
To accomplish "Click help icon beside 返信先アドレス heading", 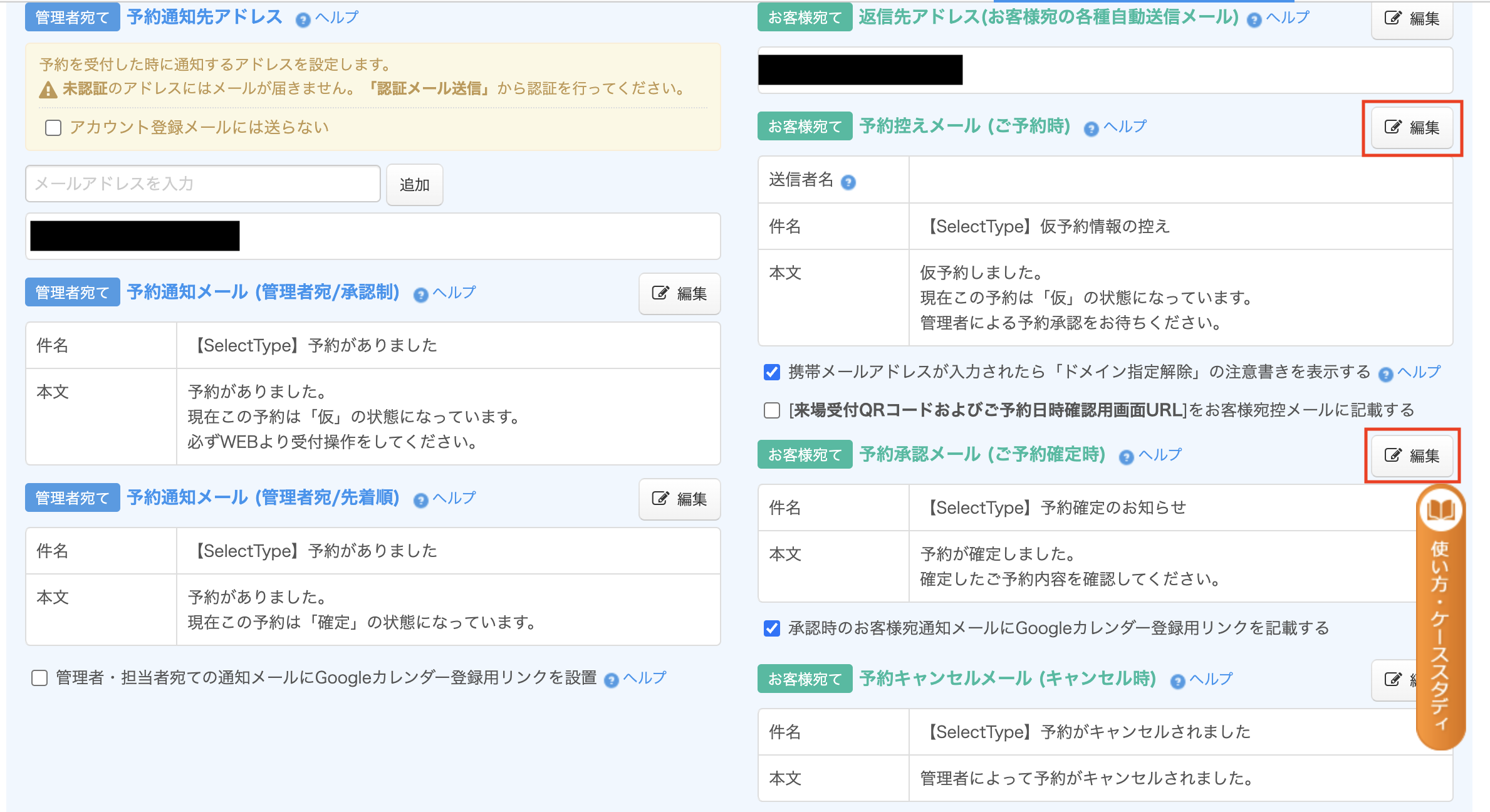I will pos(1254,20).
